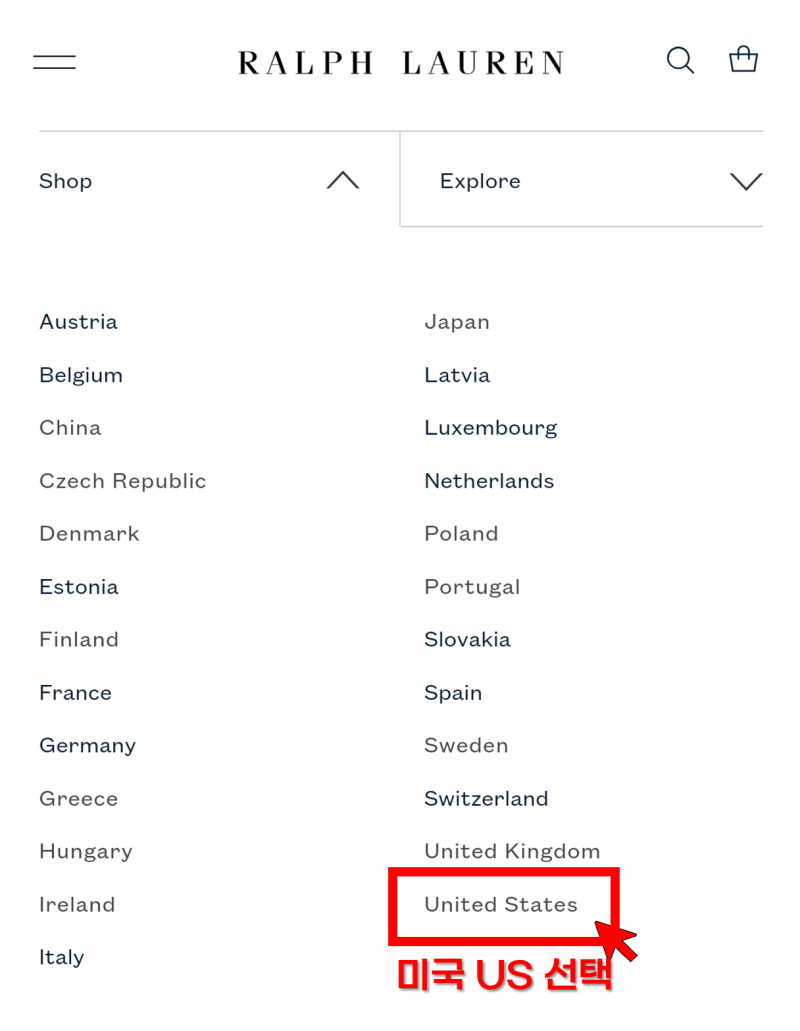Choose United Kingdom country link
Viewport: 800px width, 1031px height.
512,851
